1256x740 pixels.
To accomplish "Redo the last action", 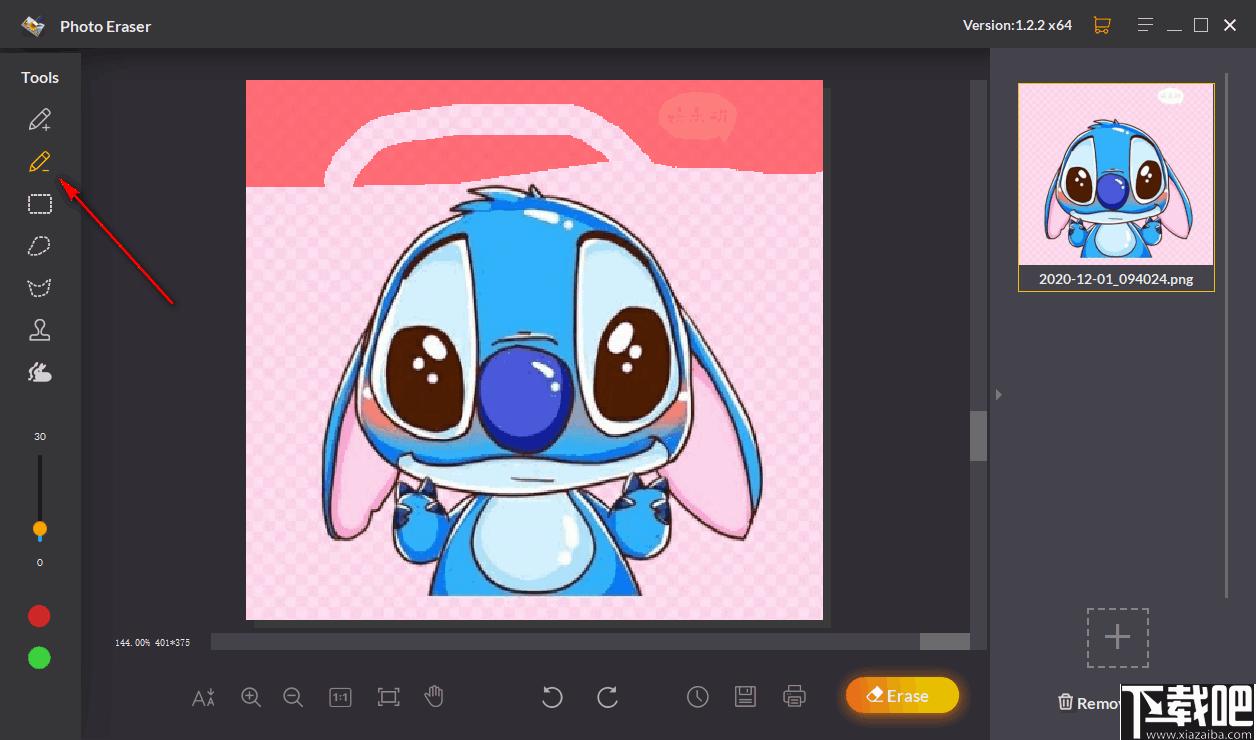I will tap(607, 697).
